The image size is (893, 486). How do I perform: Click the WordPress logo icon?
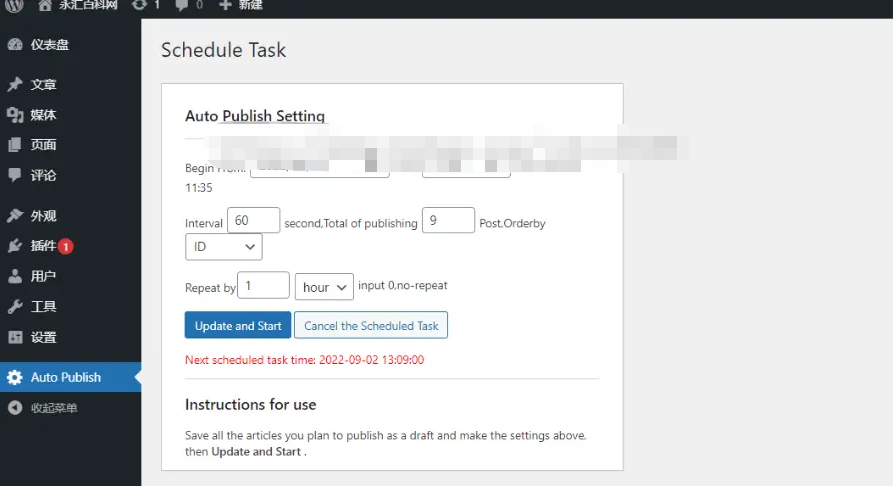click(14, 6)
